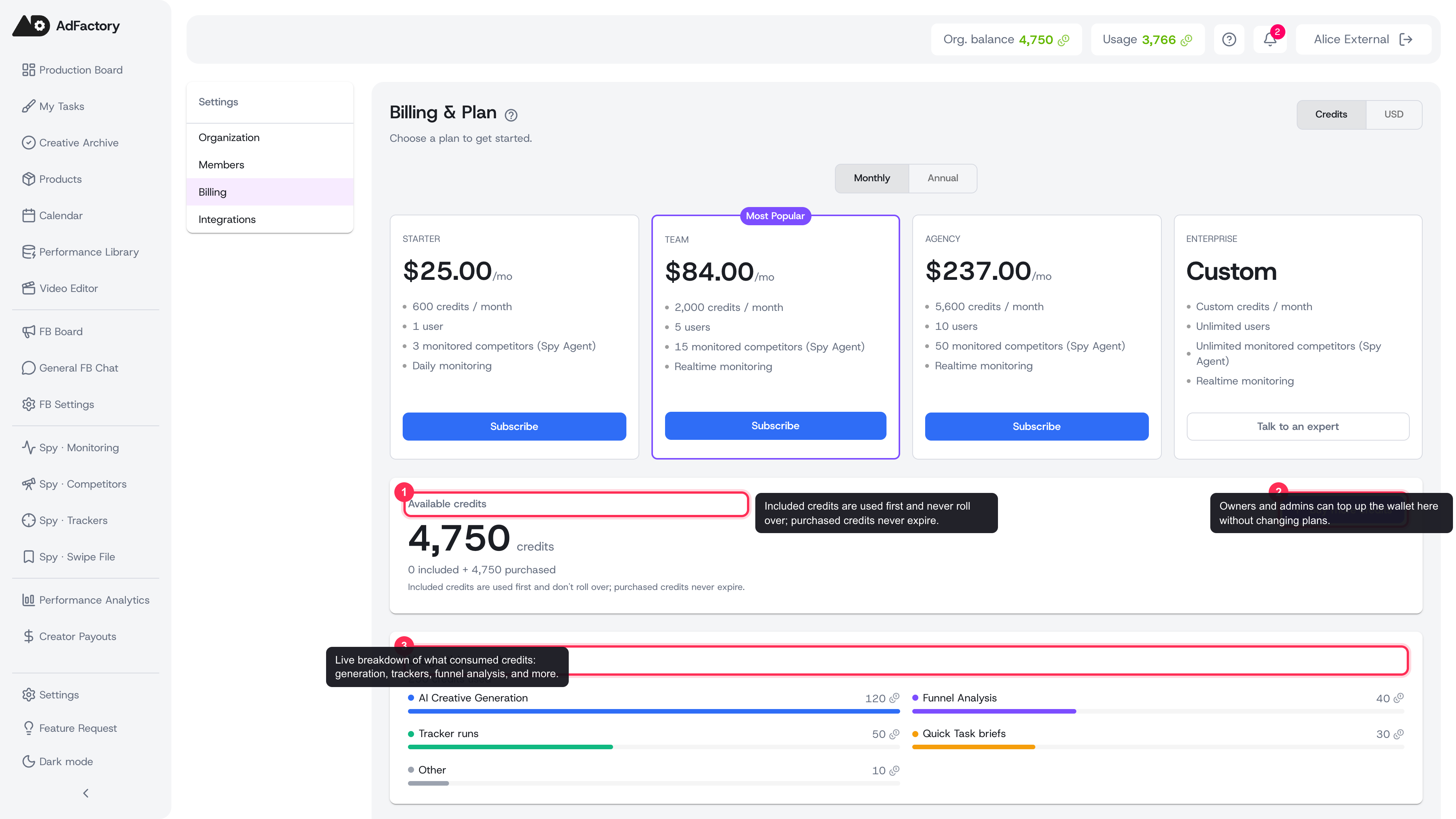Click '5,600 credits / month' in Agency
This screenshot has width=1456, height=819.
coord(989,306)
